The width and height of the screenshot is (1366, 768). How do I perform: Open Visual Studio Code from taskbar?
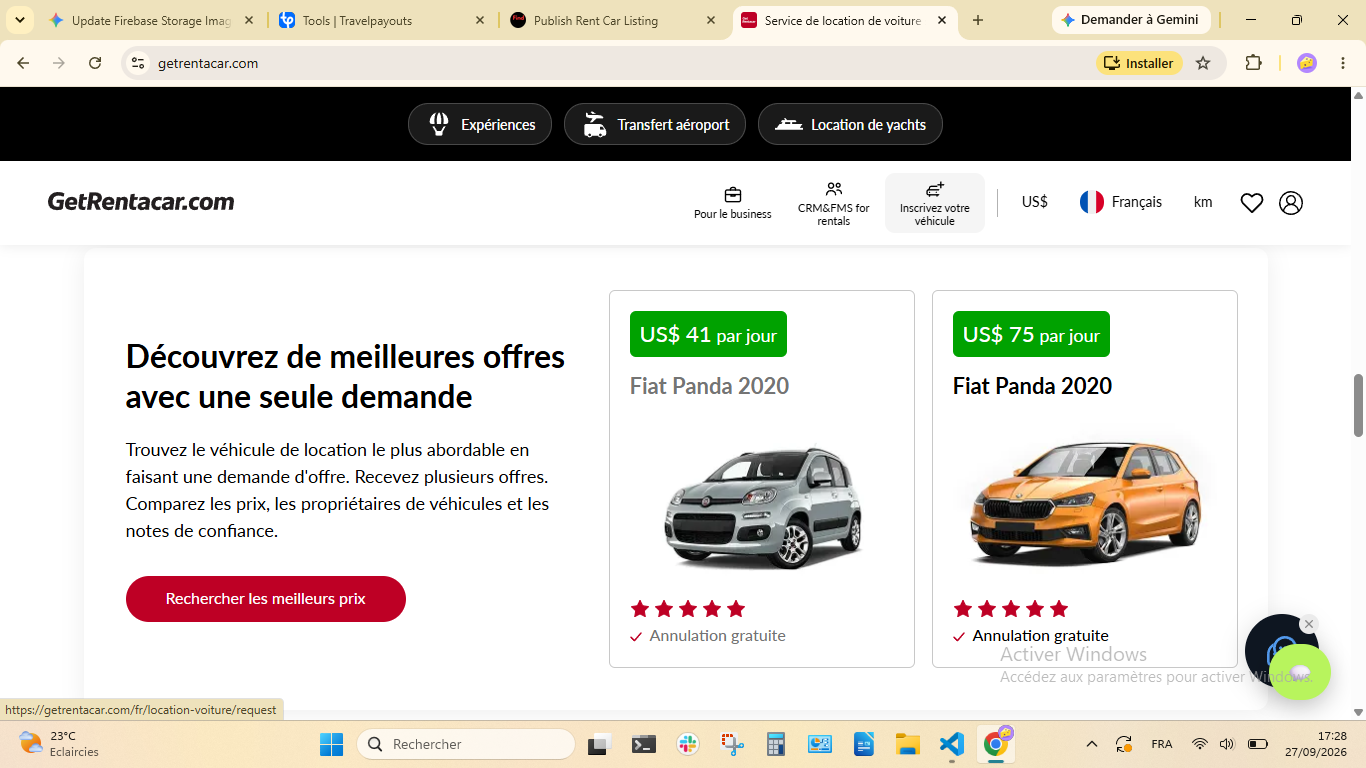[951, 744]
